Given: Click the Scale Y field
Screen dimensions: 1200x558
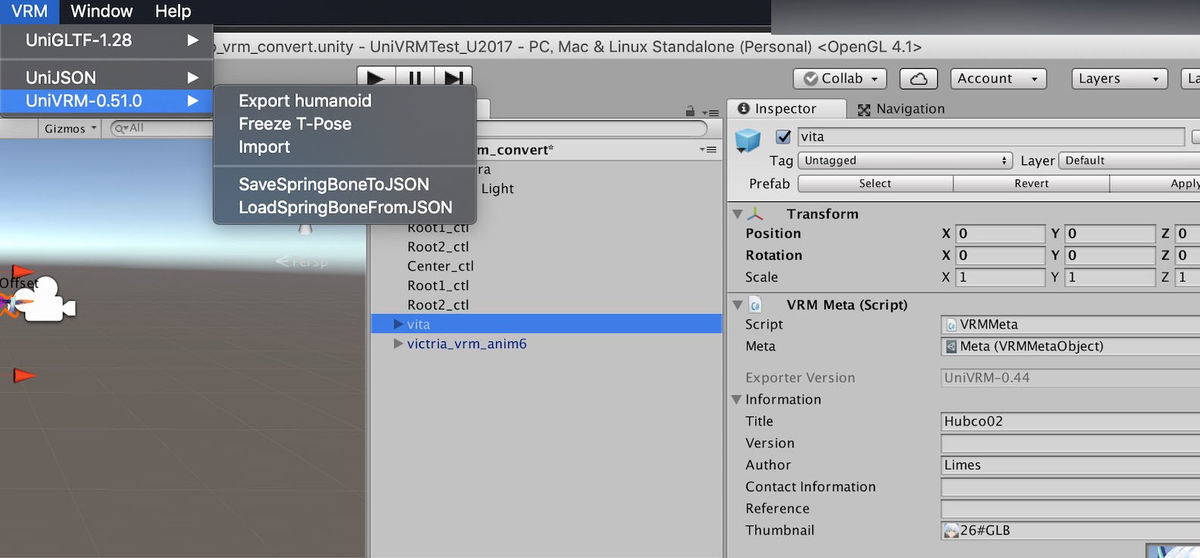Looking at the screenshot, I should pyautogui.click(x=1109, y=277).
